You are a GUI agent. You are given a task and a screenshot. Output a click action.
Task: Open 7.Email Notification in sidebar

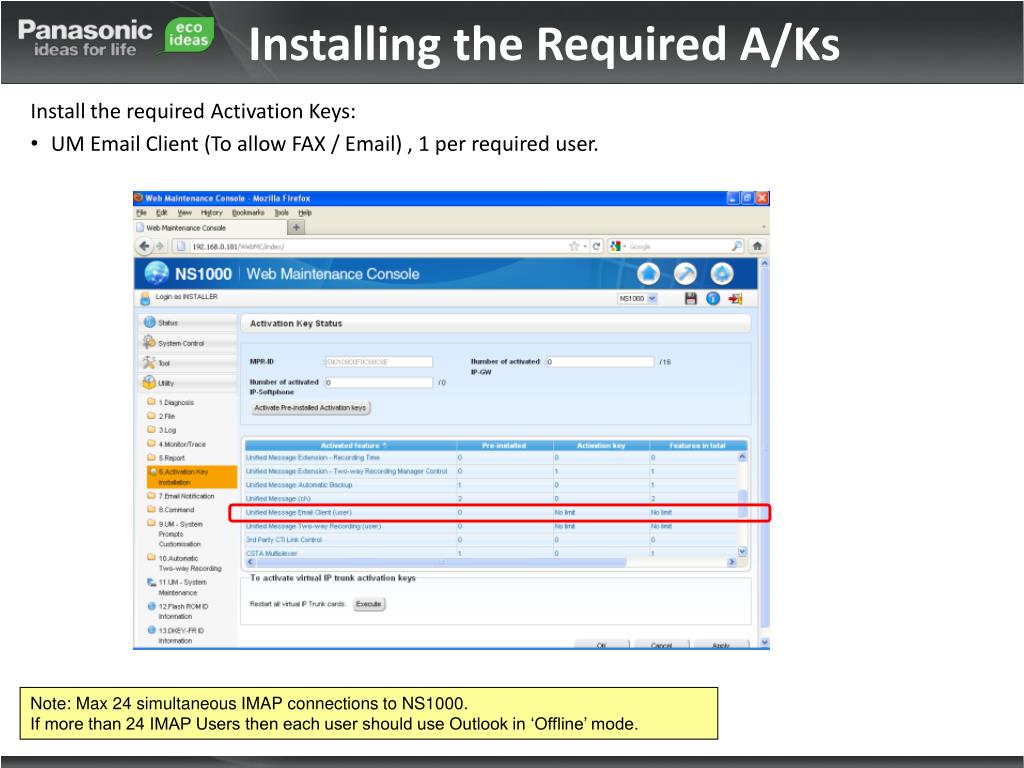click(x=182, y=496)
